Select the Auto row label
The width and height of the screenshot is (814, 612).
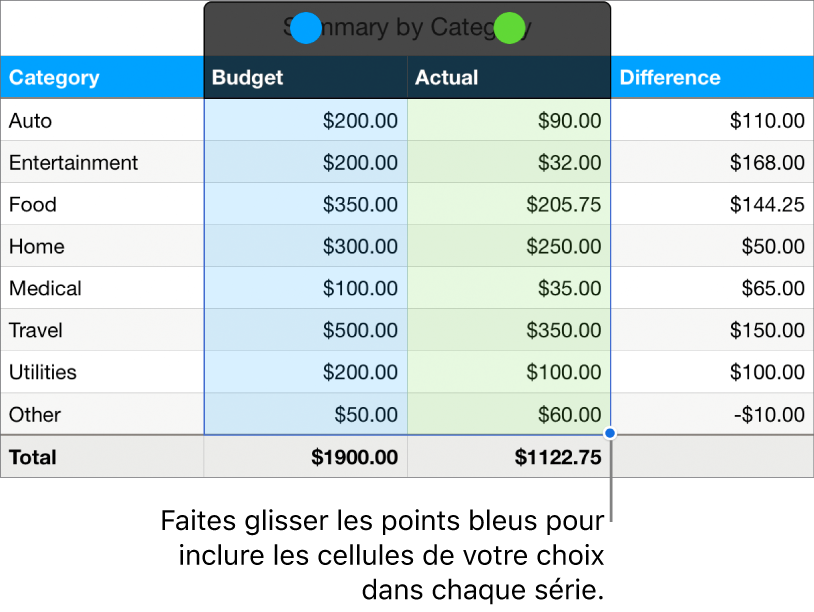pyautogui.click(x=30, y=120)
